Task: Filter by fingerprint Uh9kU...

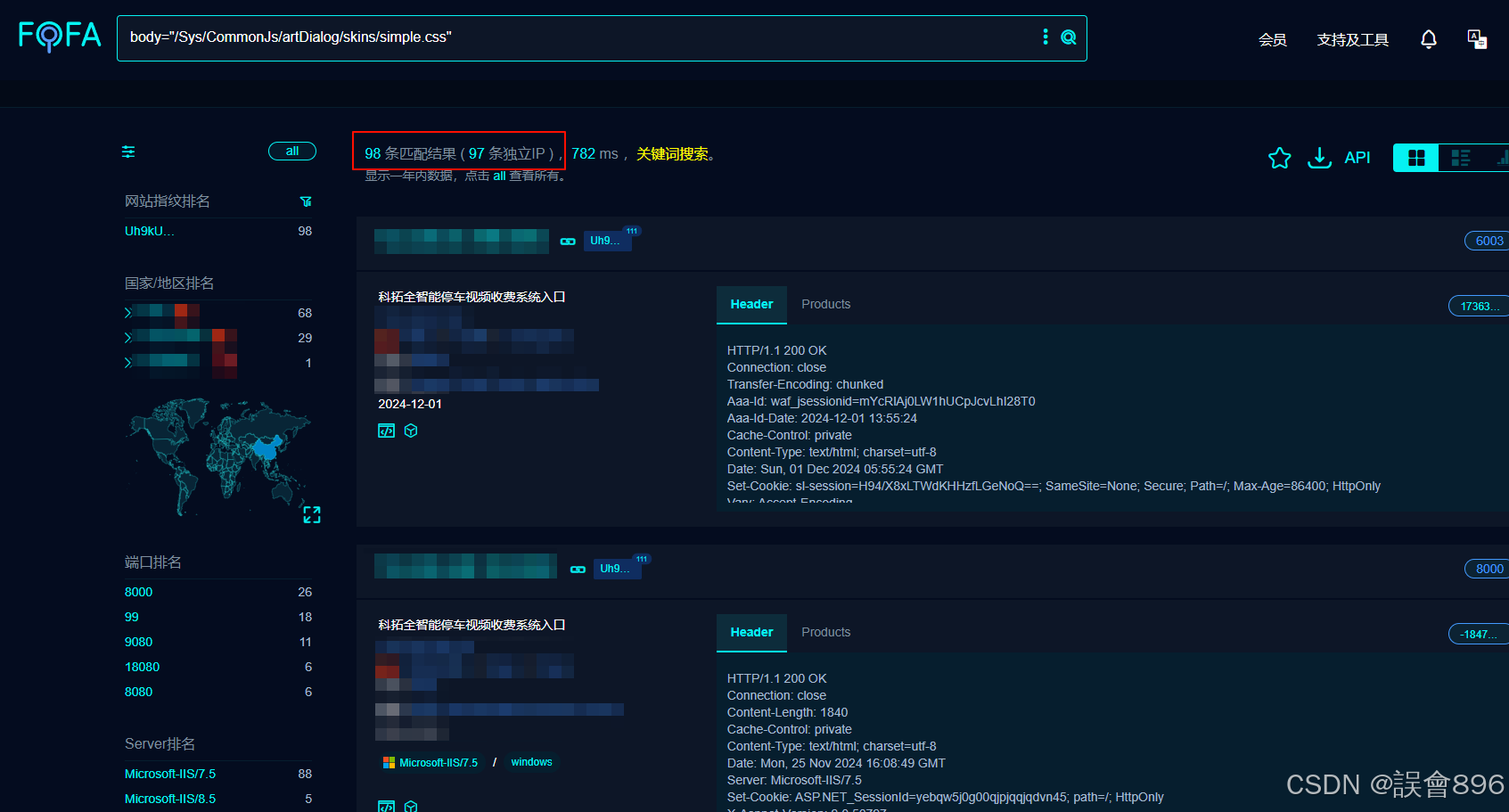Action: (x=150, y=231)
